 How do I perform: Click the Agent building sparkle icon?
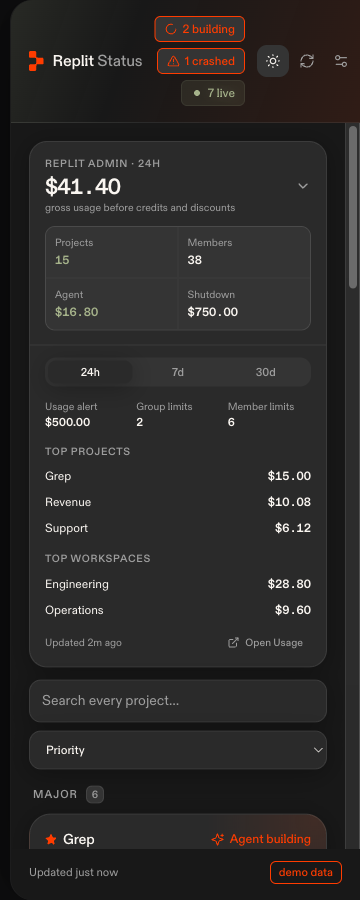point(218,839)
